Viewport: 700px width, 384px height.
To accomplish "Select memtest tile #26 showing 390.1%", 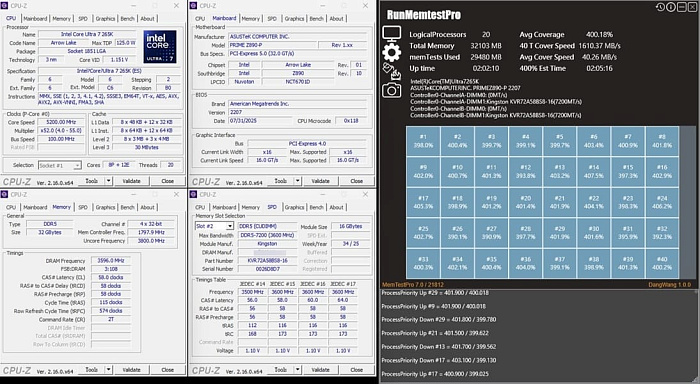I will point(457,233).
